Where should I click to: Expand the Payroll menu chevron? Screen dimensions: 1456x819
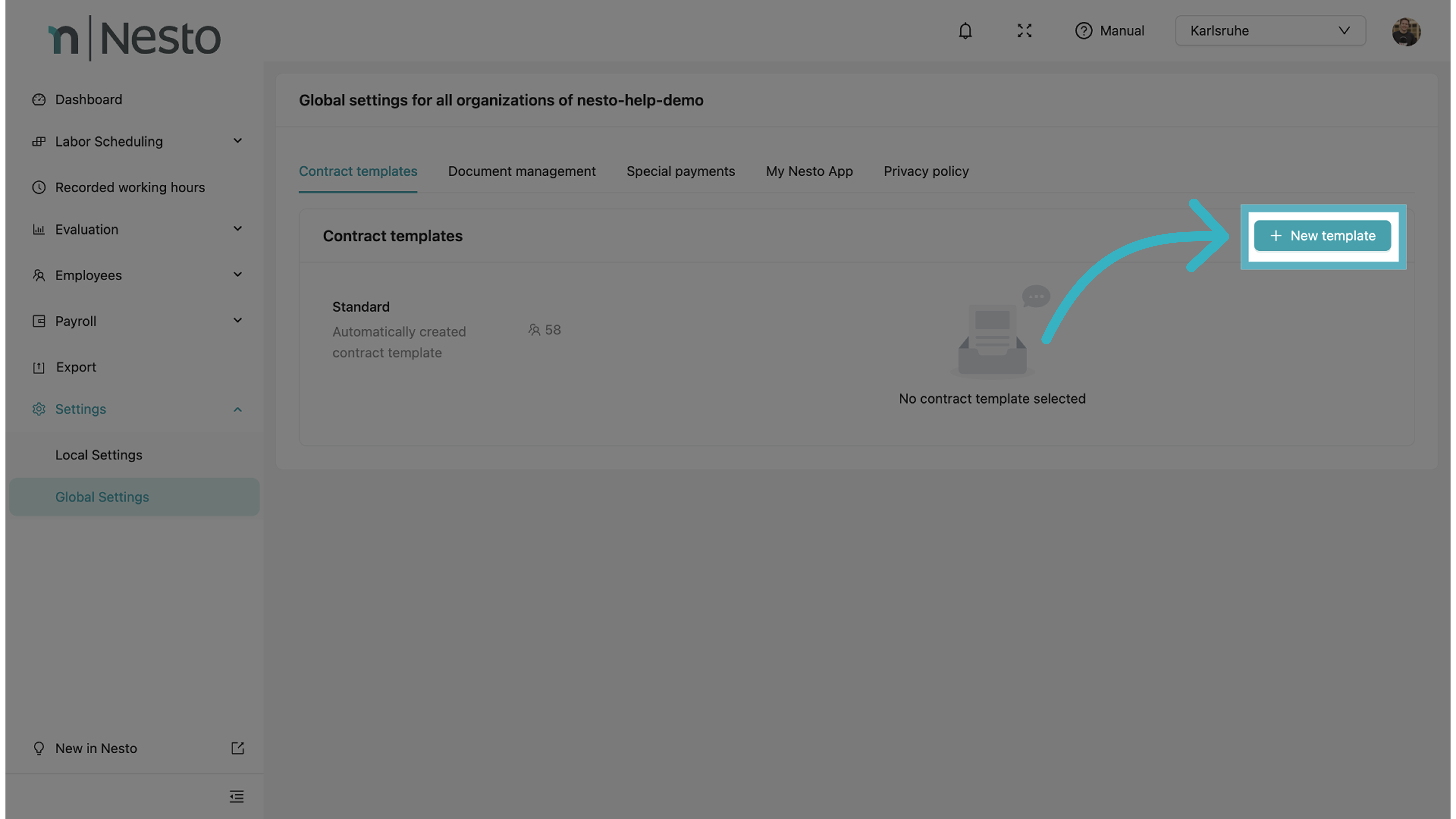point(237,320)
